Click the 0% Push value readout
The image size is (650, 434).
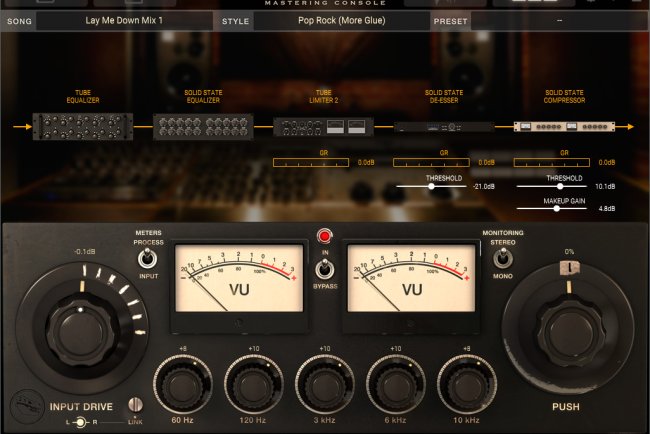(569, 252)
